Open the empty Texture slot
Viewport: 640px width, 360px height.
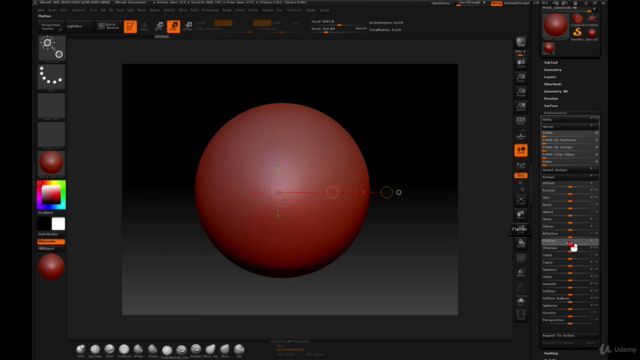[51, 135]
